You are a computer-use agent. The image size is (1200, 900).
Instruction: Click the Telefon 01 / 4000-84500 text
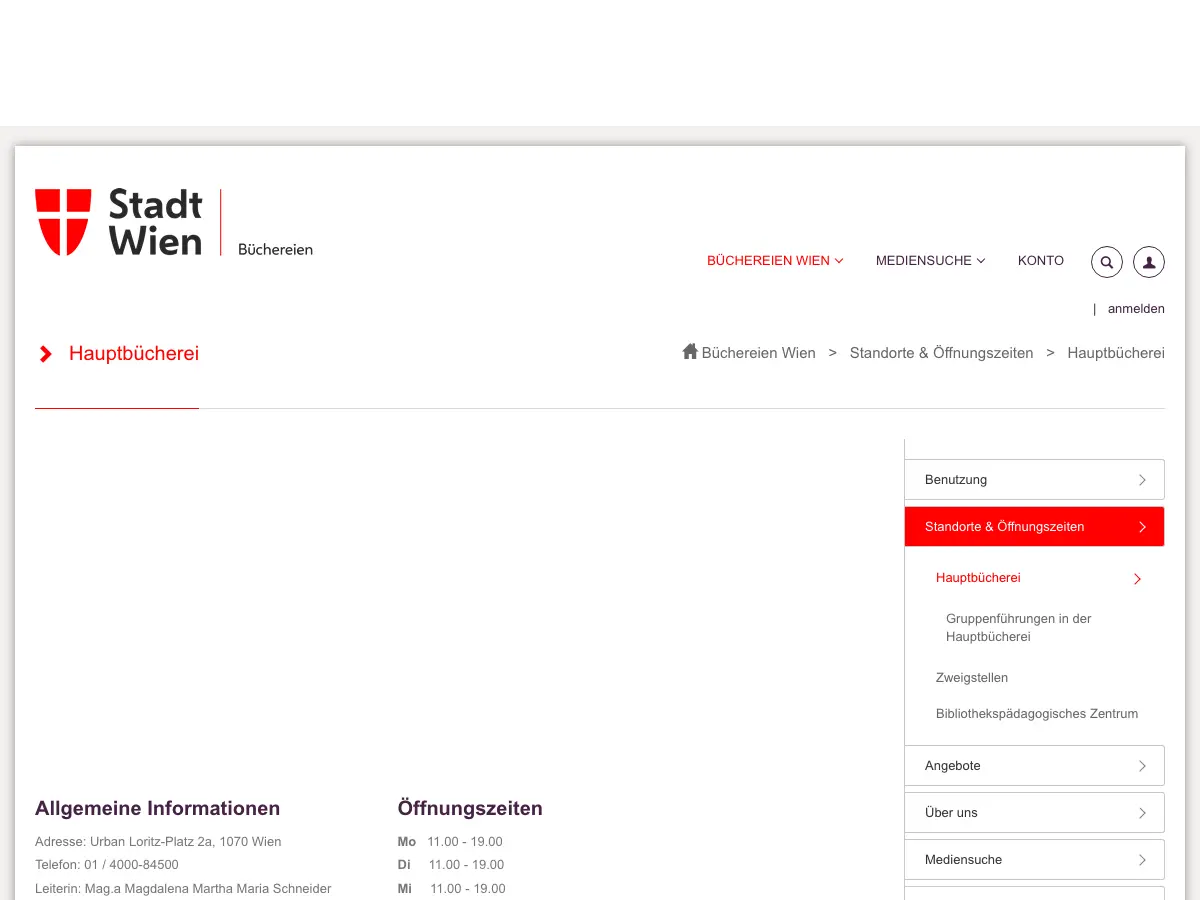[x=107, y=865]
